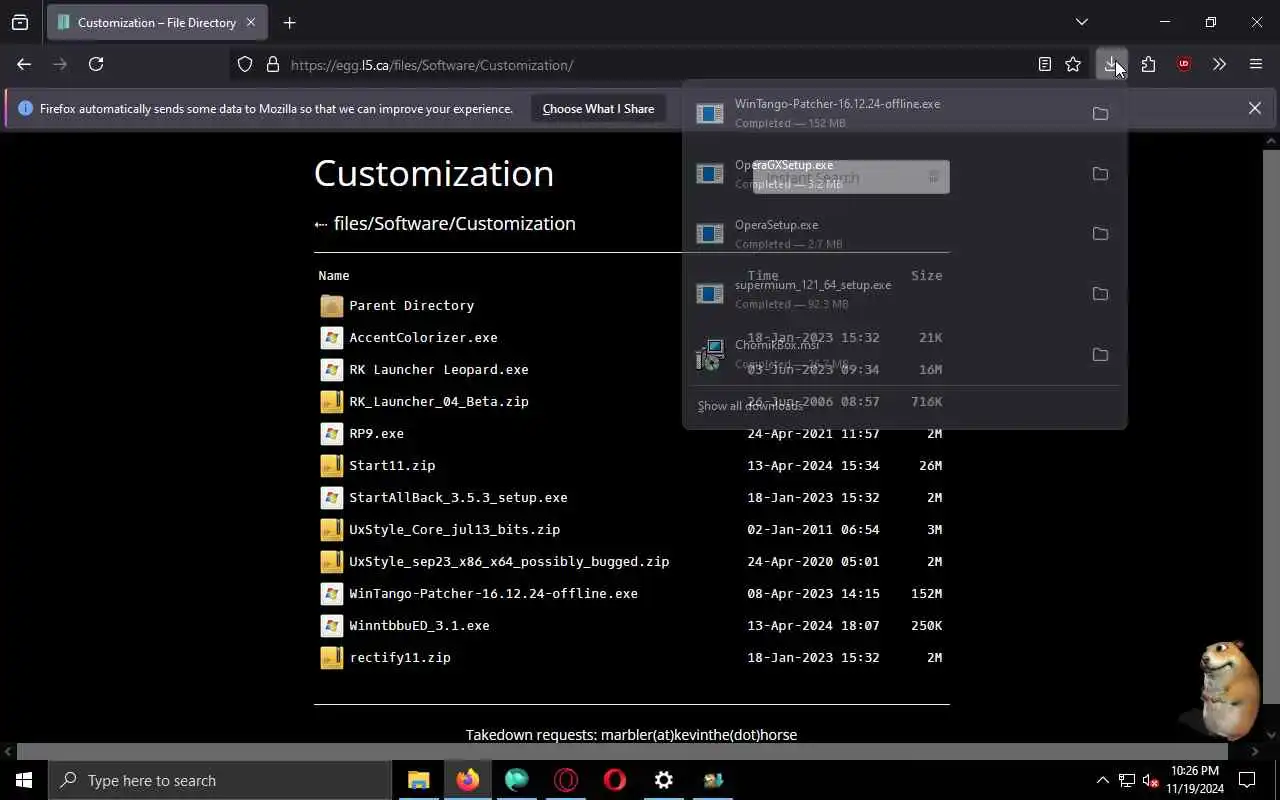The height and width of the screenshot is (800, 1280).
Task: Click the rectify11.zip file link
Action: click(x=400, y=657)
